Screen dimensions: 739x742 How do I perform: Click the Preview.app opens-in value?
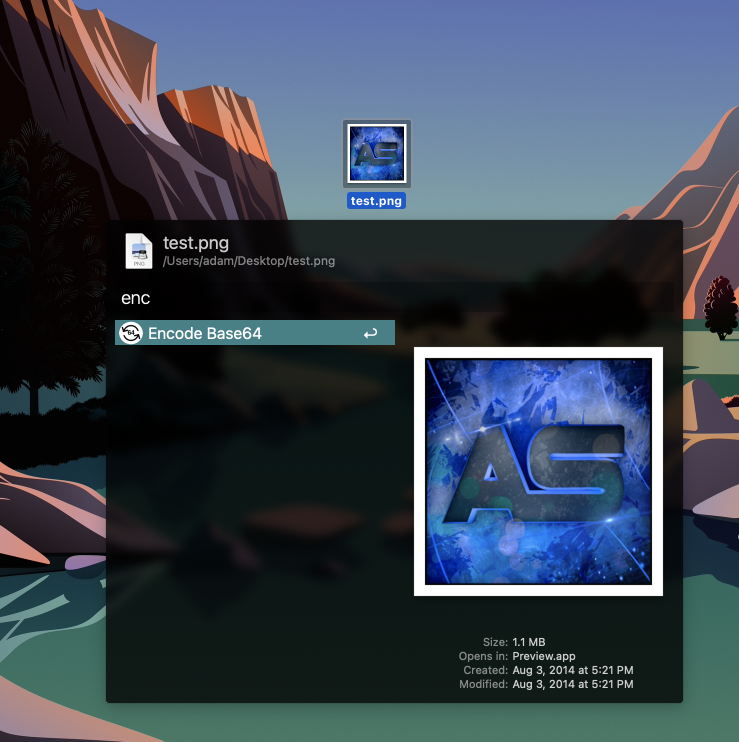(544, 656)
